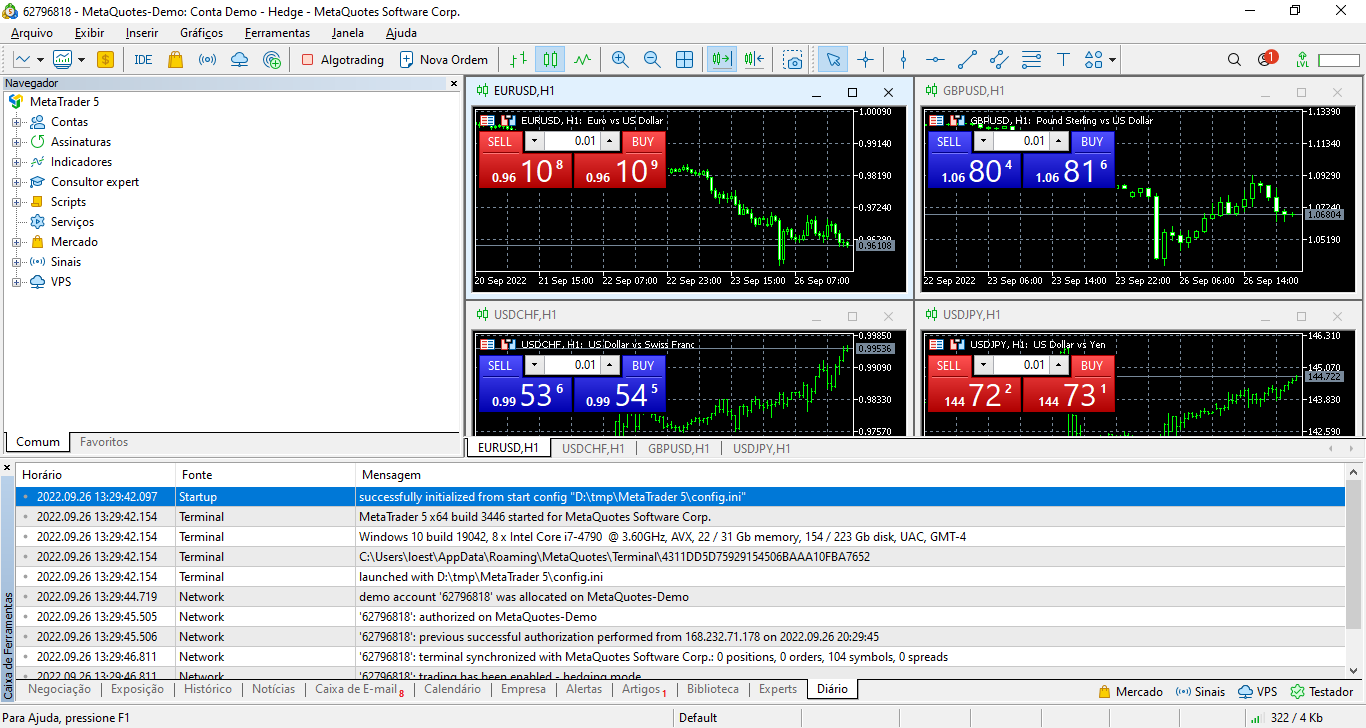Viewport: 1366px width, 728px height.
Task: Click the green LVL level icon
Action: 1302,60
